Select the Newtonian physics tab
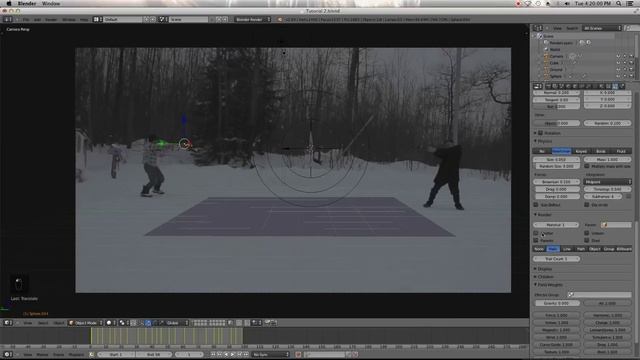The image size is (640, 360). (561, 151)
